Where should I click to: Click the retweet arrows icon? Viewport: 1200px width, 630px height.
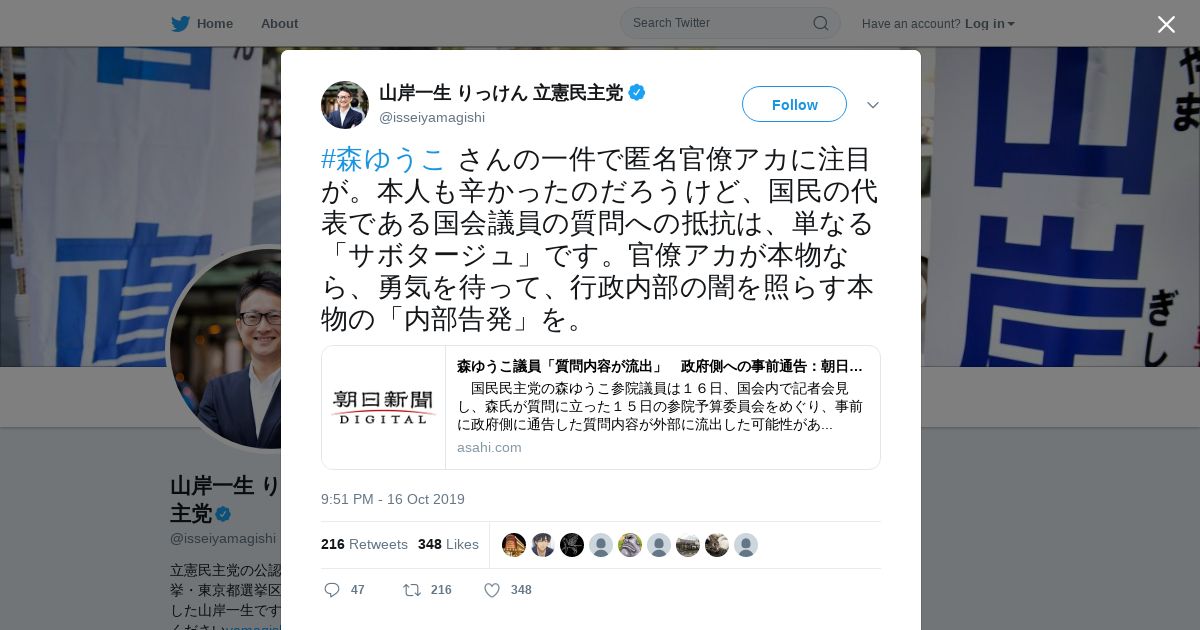[411, 590]
